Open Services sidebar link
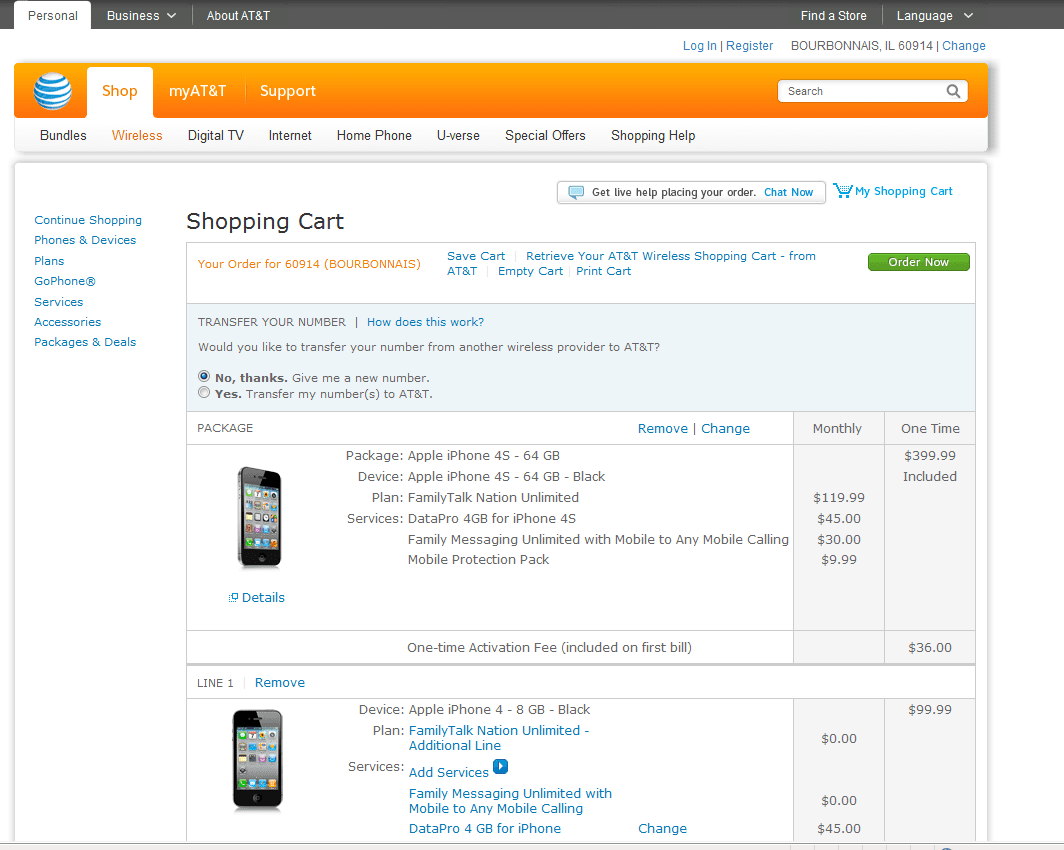This screenshot has width=1064, height=850. [x=58, y=302]
